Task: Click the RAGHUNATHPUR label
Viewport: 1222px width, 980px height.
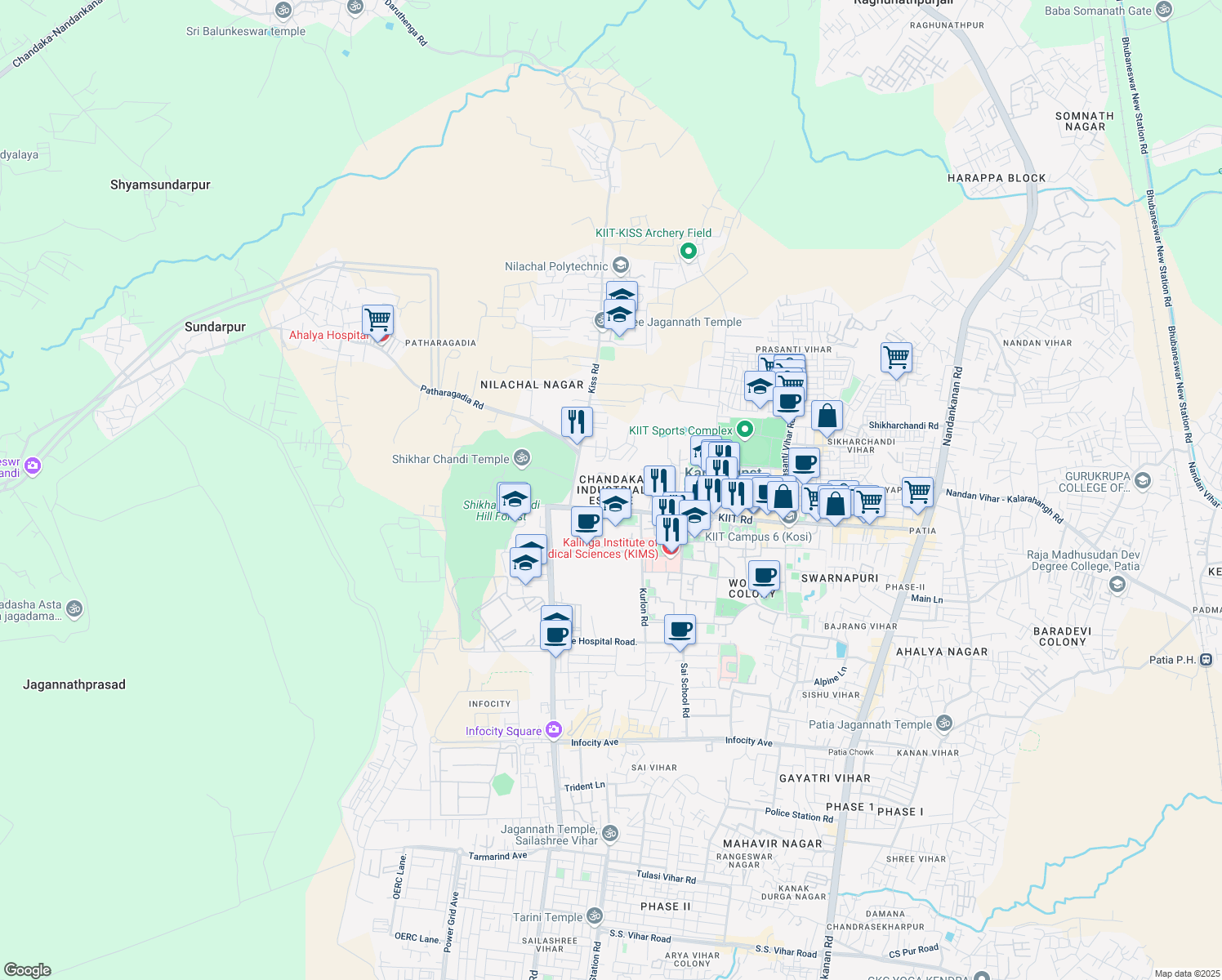Action: click(948, 25)
